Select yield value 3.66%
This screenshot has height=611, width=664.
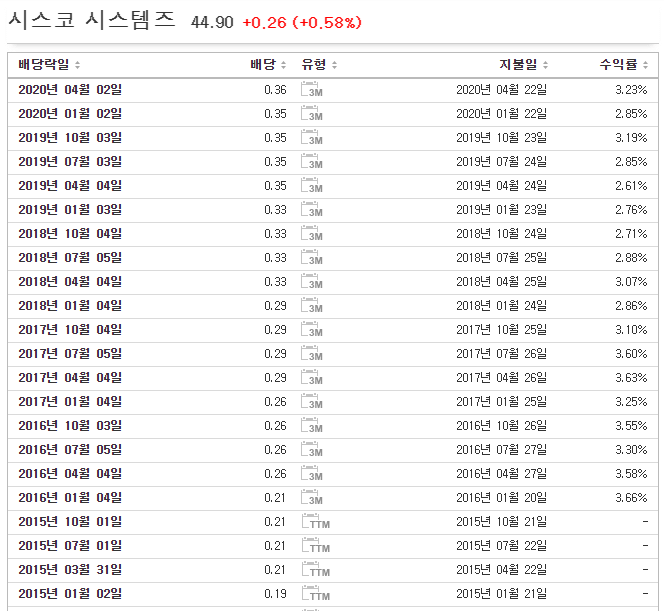click(631, 498)
